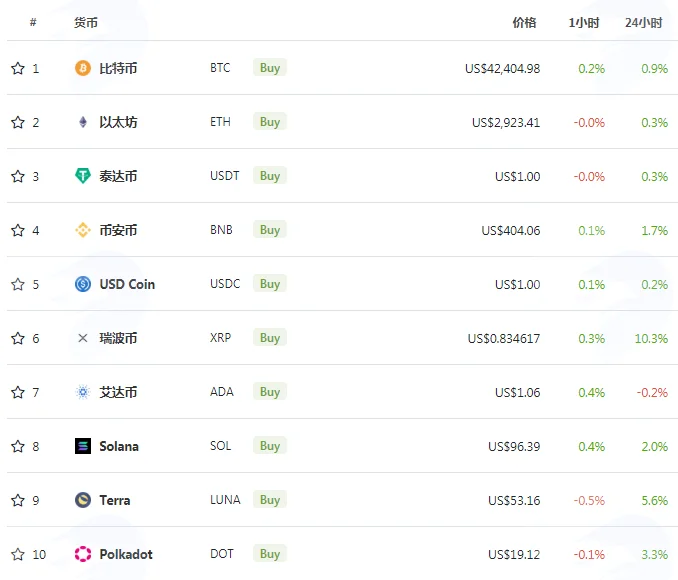Click the pink Polkadot logo icon
The image size is (678, 580).
click(x=83, y=554)
